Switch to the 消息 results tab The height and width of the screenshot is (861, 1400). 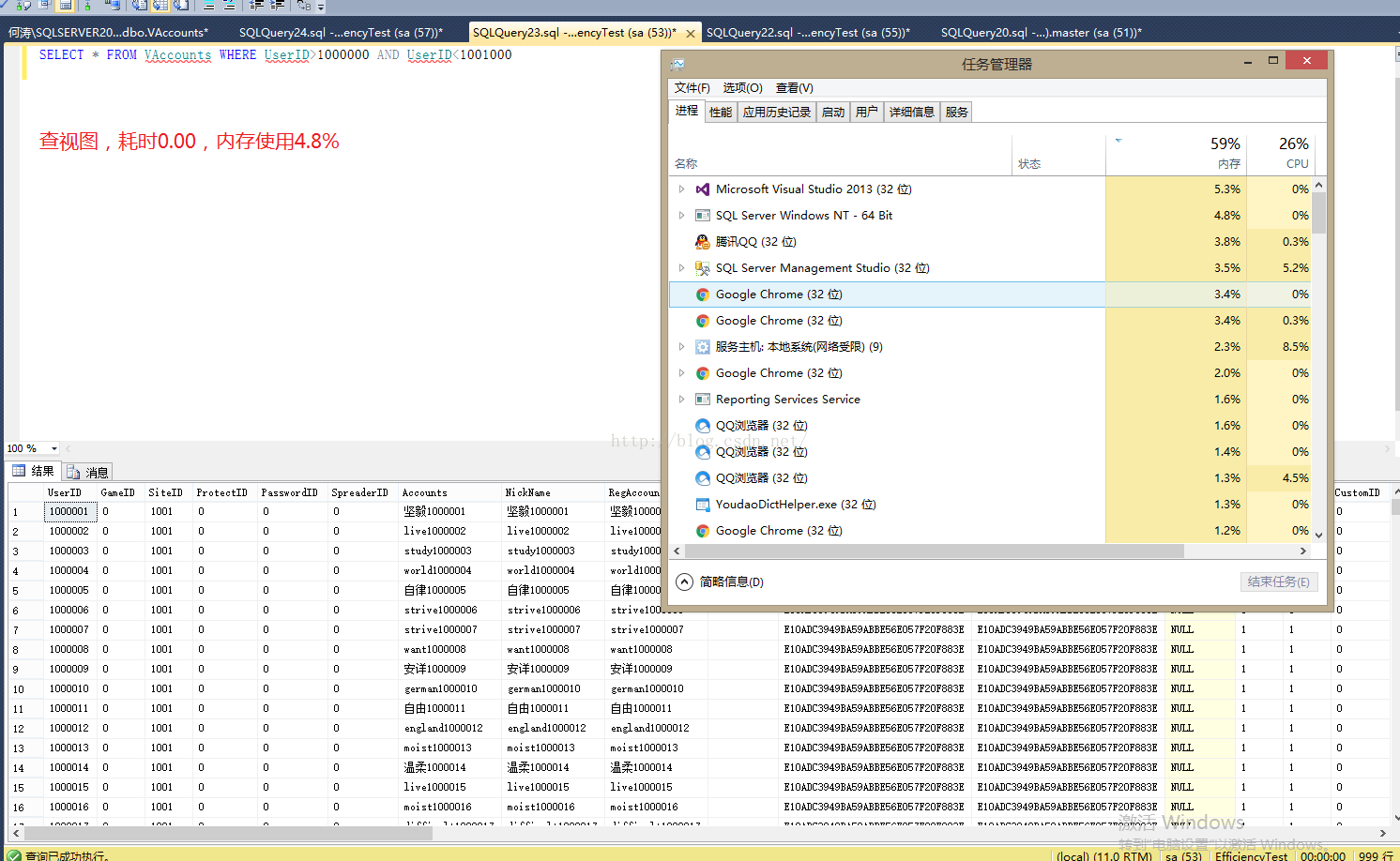89,472
